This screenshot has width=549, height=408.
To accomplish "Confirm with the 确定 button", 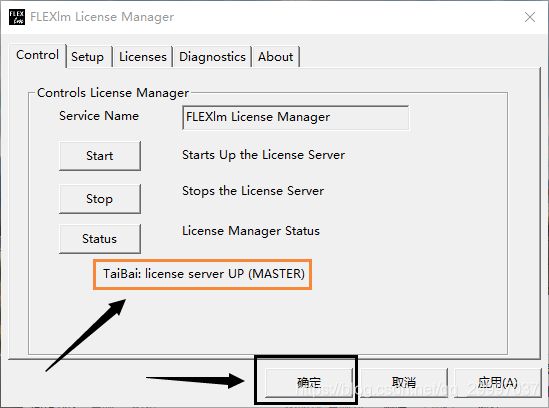I will coord(308,382).
